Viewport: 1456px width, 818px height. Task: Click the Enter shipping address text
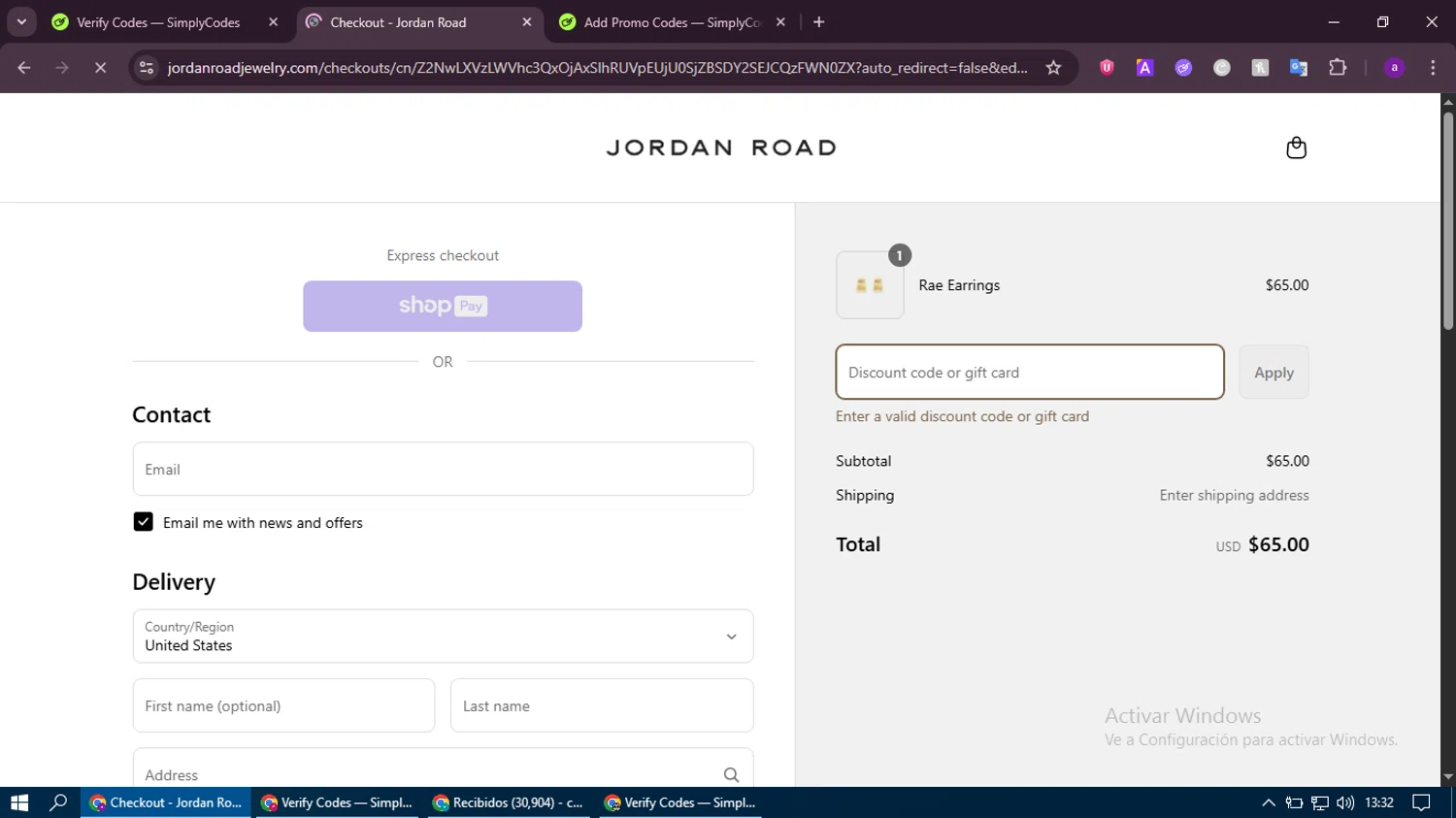coord(1234,495)
